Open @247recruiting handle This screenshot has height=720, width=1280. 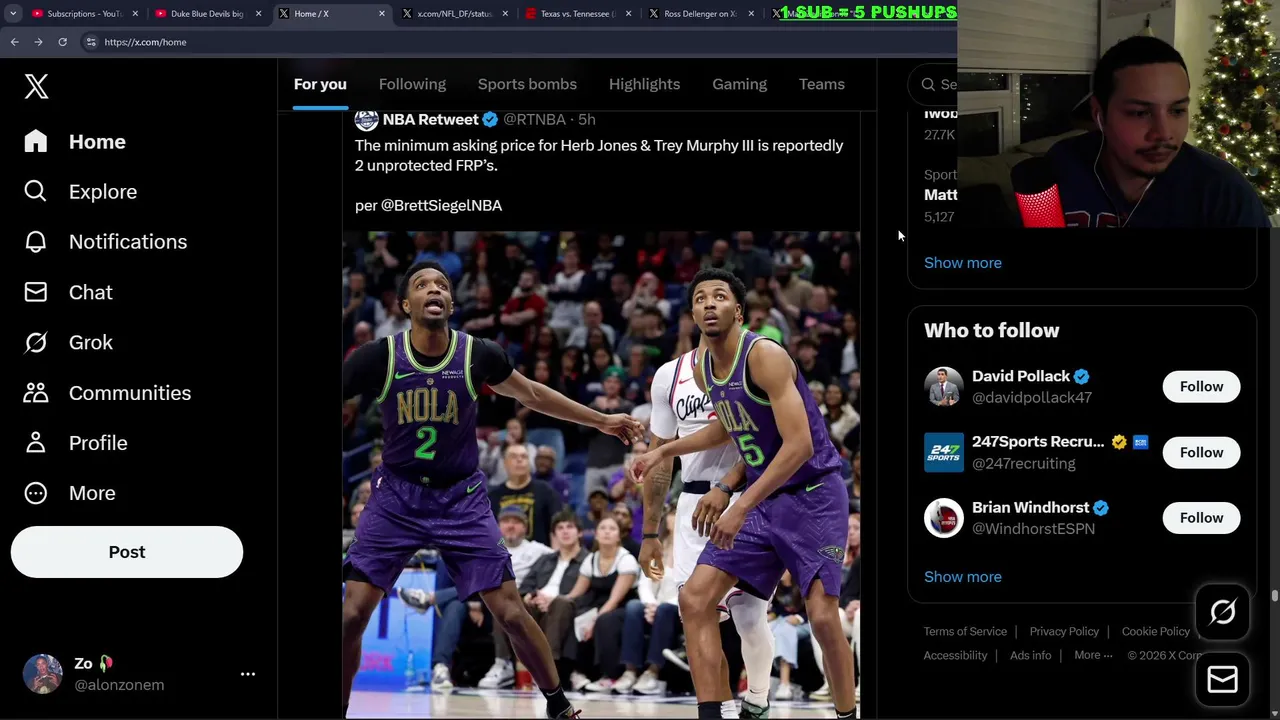pos(1024,463)
